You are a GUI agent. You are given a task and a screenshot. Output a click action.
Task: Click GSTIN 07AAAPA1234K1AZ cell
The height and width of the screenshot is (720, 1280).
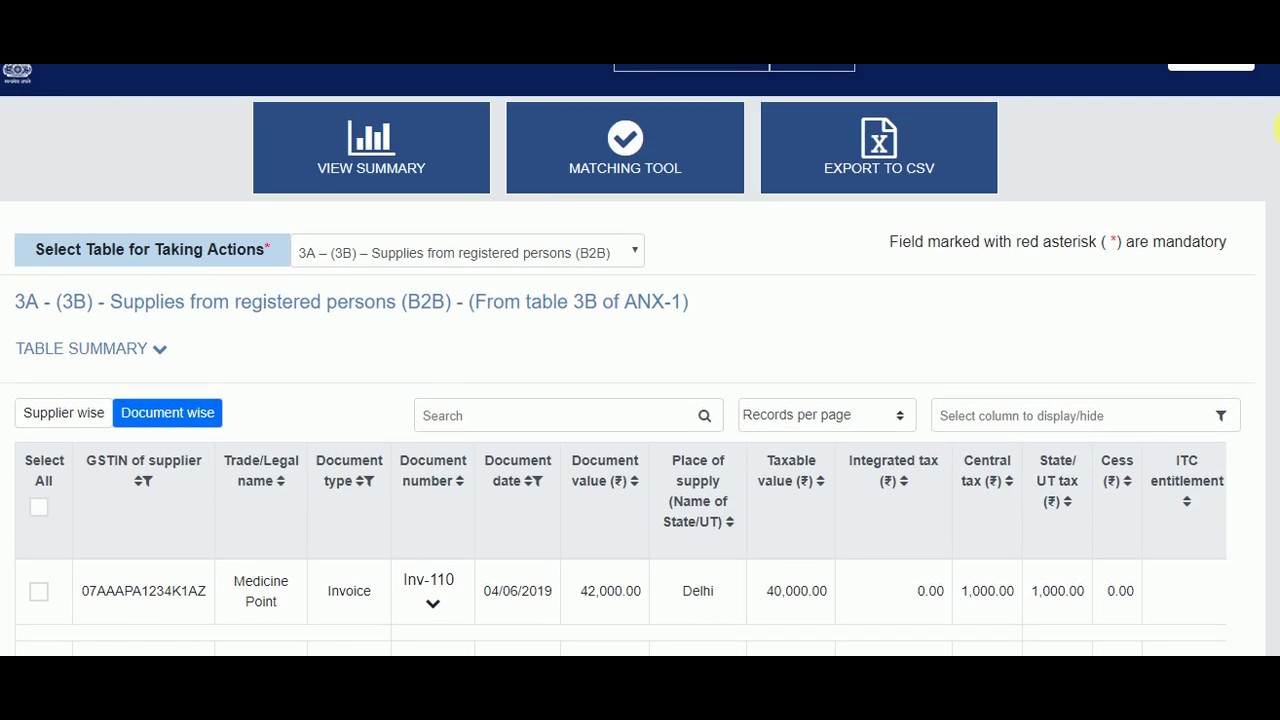(144, 591)
